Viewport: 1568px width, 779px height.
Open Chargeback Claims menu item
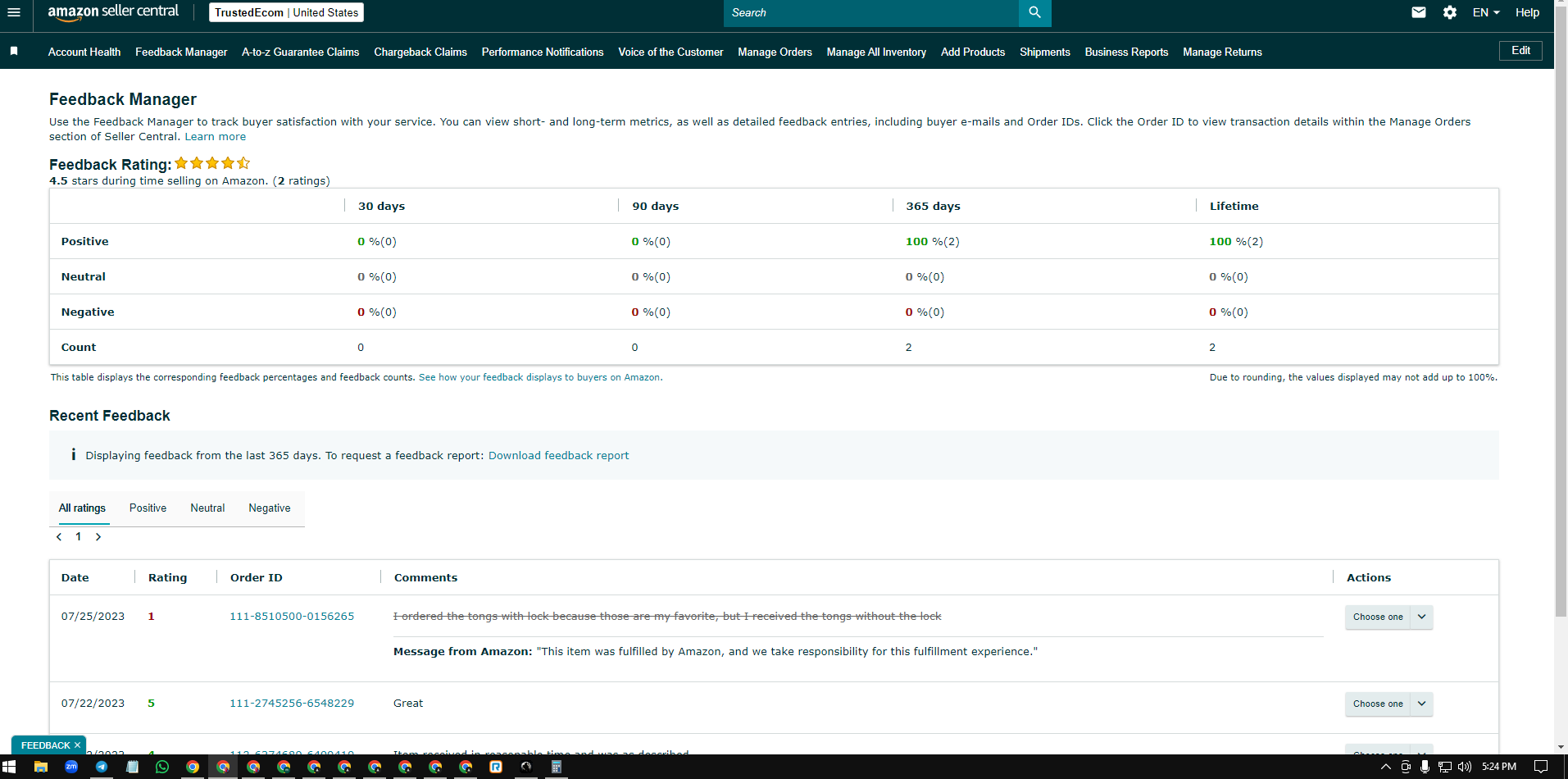[x=420, y=52]
